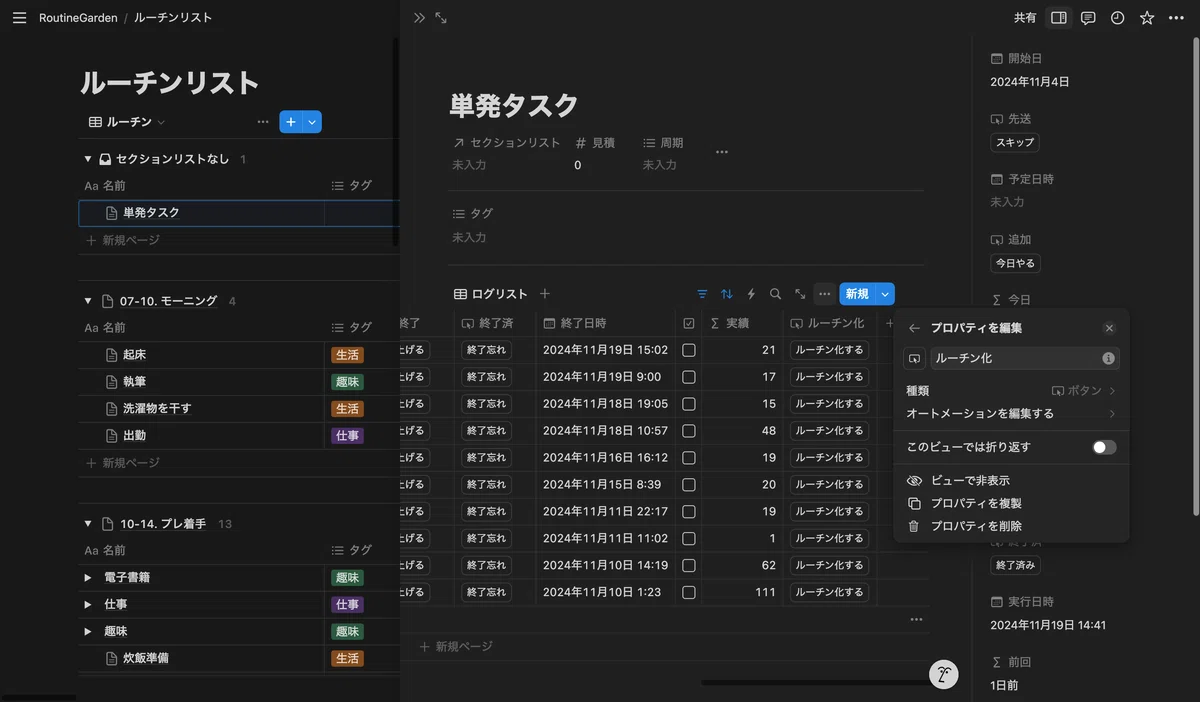The width and height of the screenshot is (1200, 702).
Task: Click the round floating button at bottom
Action: pyautogui.click(x=944, y=674)
